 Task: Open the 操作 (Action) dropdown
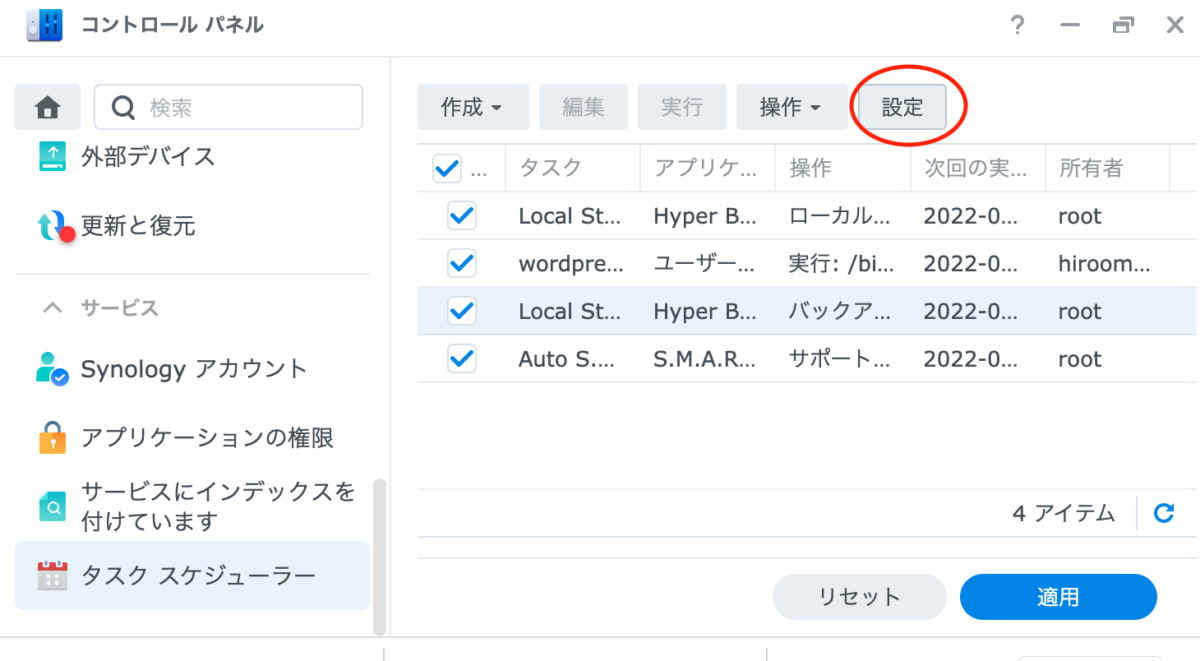[x=790, y=107]
